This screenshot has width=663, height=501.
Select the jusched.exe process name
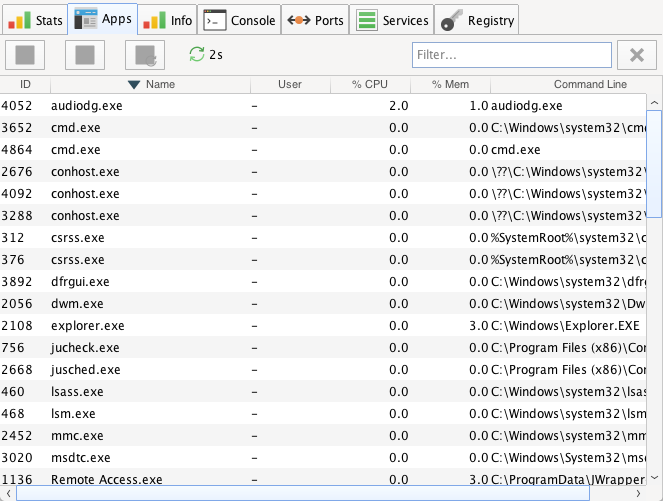coord(85,370)
